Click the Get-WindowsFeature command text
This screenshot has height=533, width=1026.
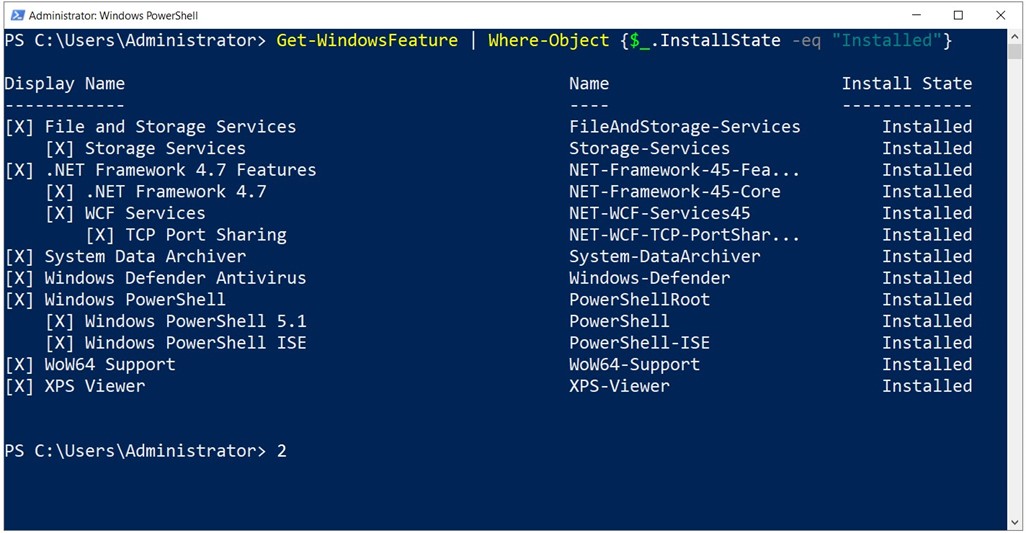[x=367, y=40]
